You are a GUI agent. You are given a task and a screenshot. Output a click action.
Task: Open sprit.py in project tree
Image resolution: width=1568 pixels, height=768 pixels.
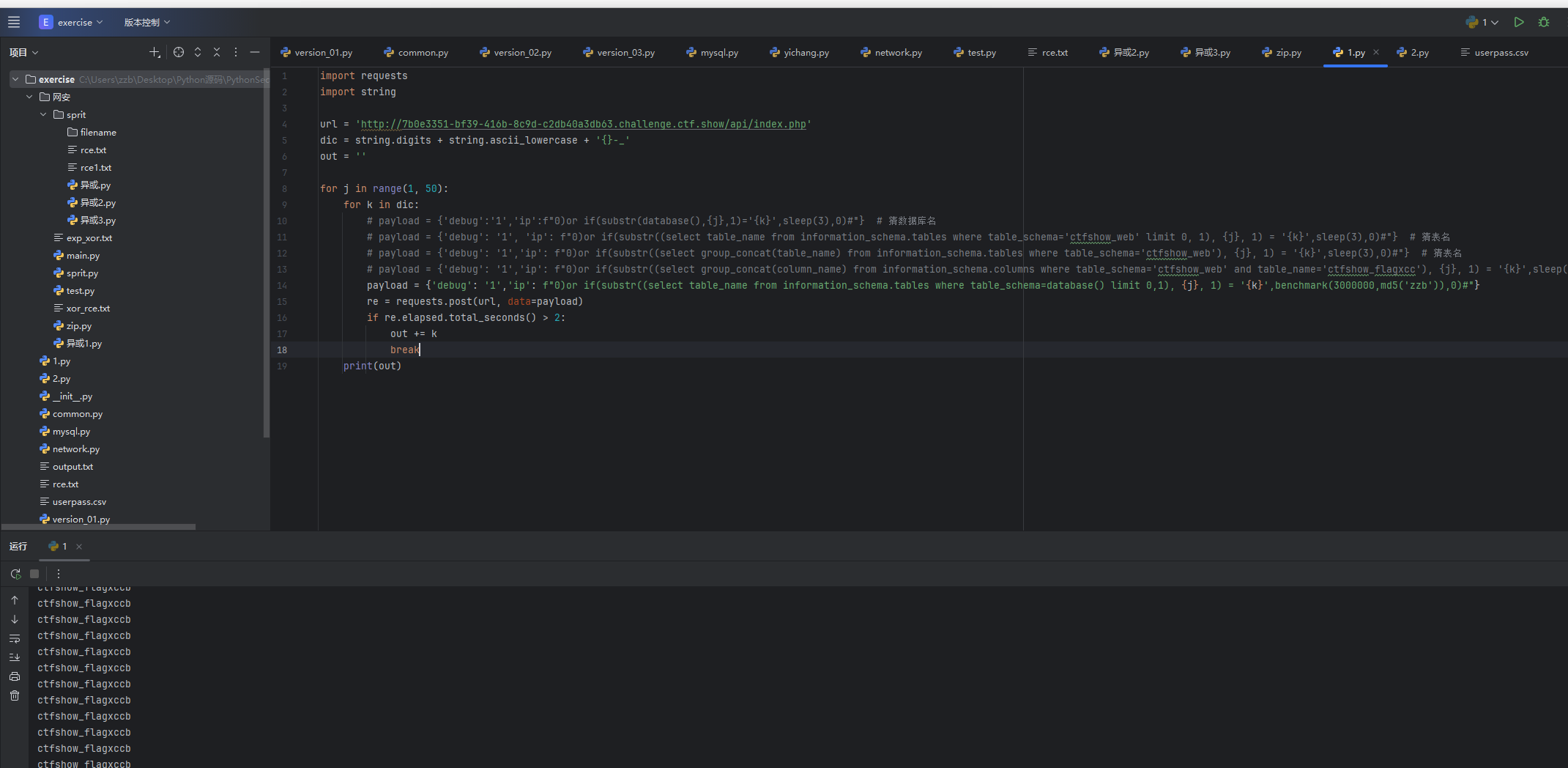click(x=75, y=273)
